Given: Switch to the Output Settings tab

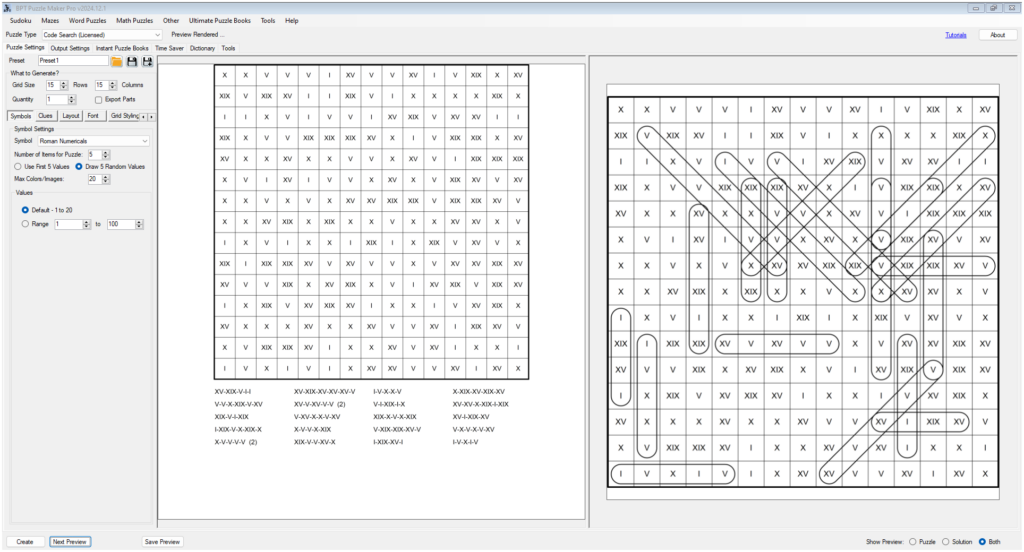Looking at the screenshot, I should click(70, 48).
